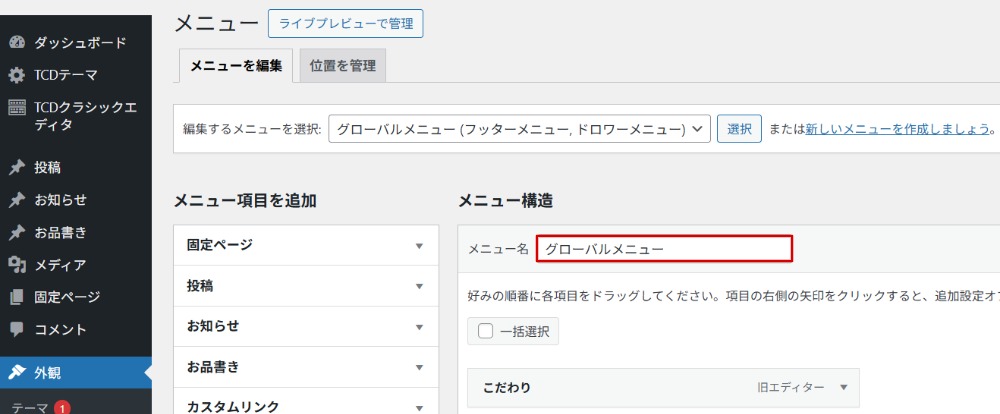Click the pushpin icon beside お知らせ
1000x414 pixels.
tap(16, 200)
